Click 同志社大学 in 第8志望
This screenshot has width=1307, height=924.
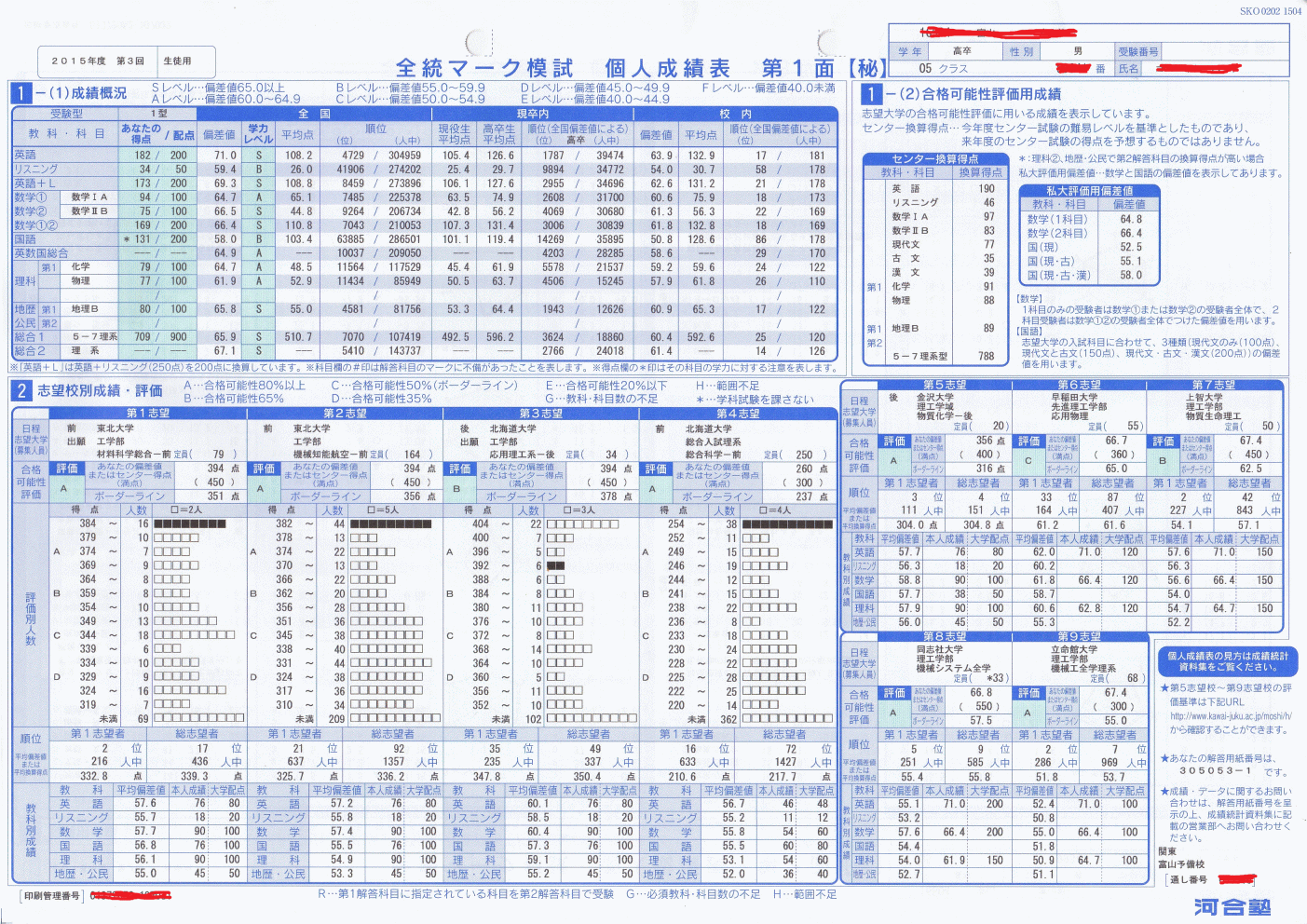[940, 649]
